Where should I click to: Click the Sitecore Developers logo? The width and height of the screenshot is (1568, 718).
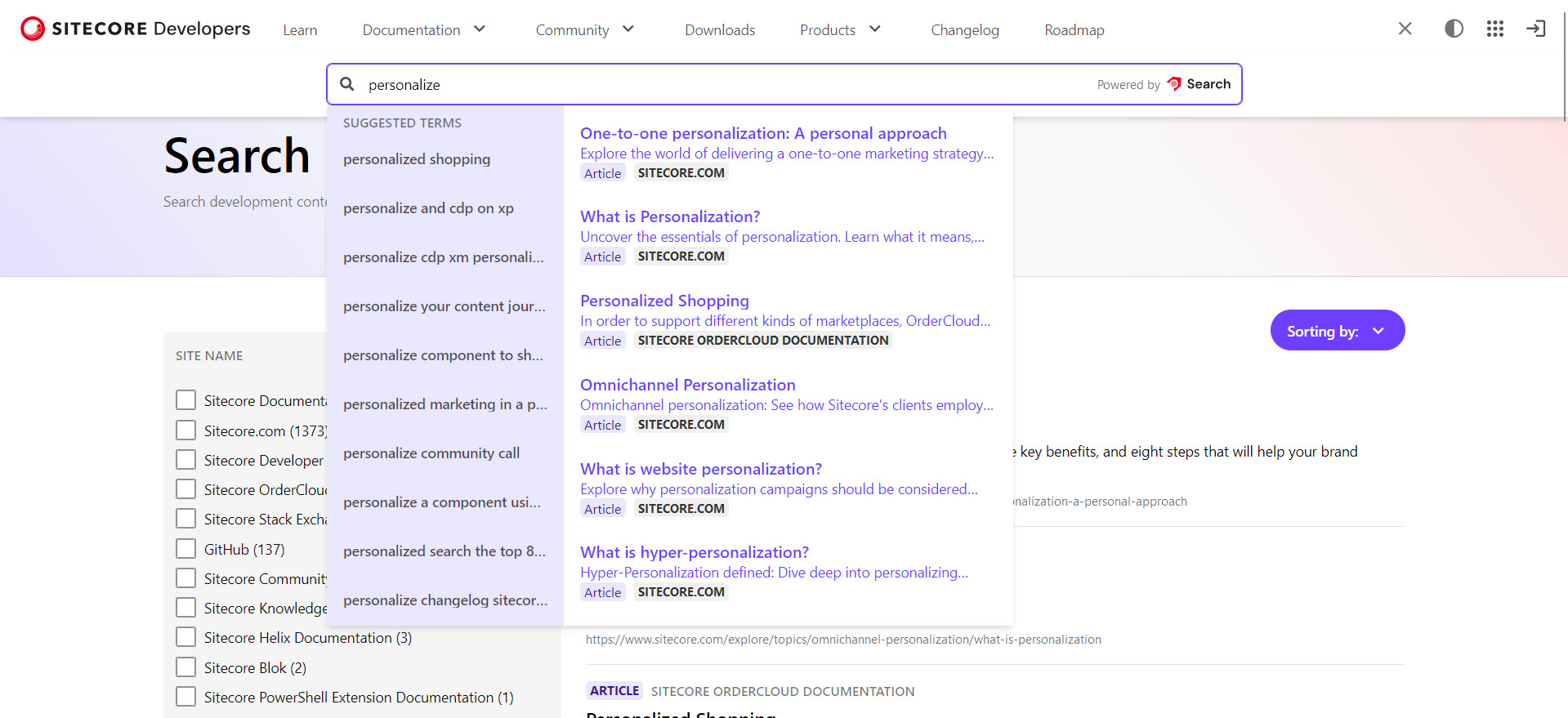[136, 29]
